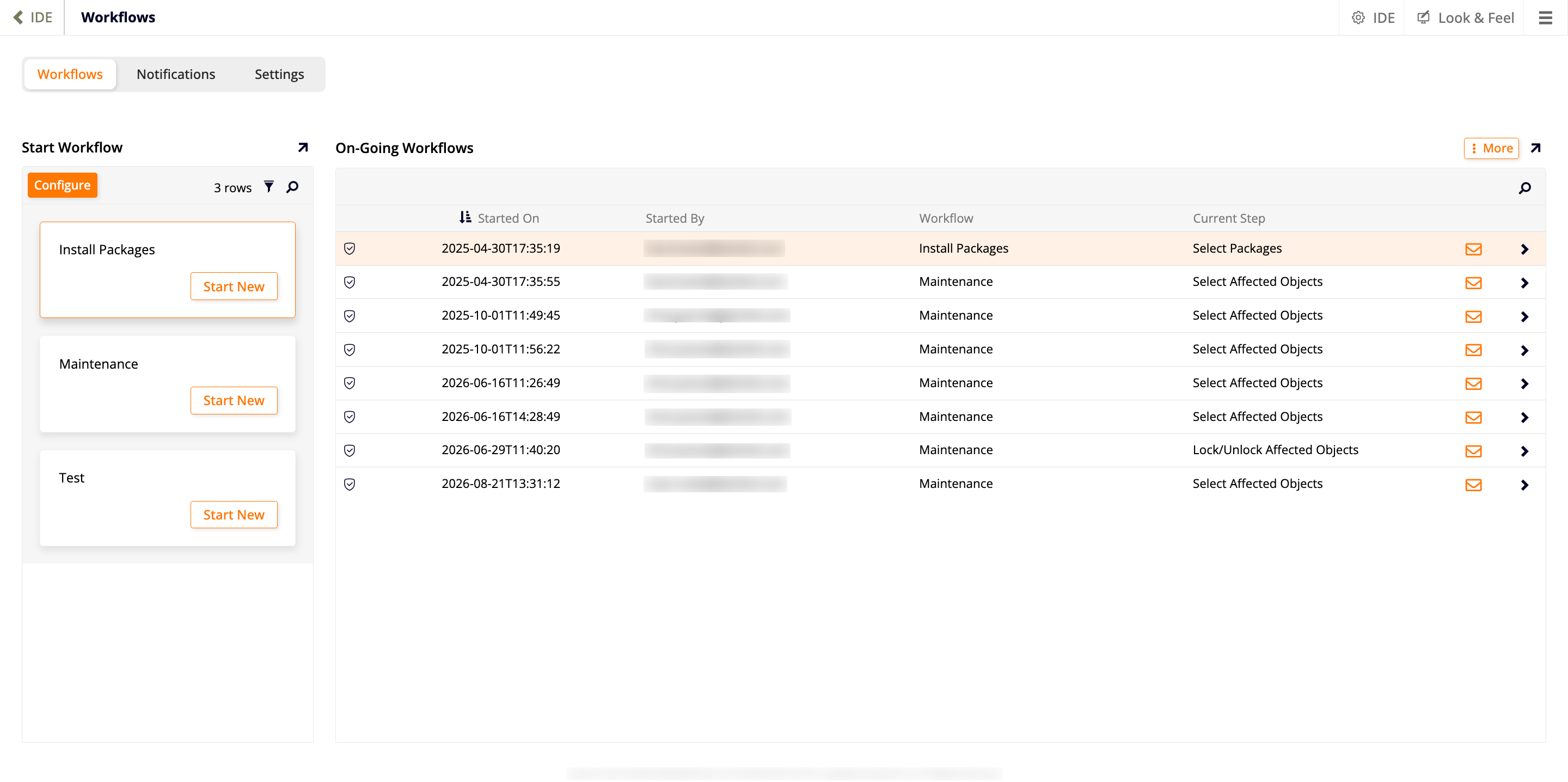Click shield icon for 2025-10-01T11:49:45 row

point(350,315)
